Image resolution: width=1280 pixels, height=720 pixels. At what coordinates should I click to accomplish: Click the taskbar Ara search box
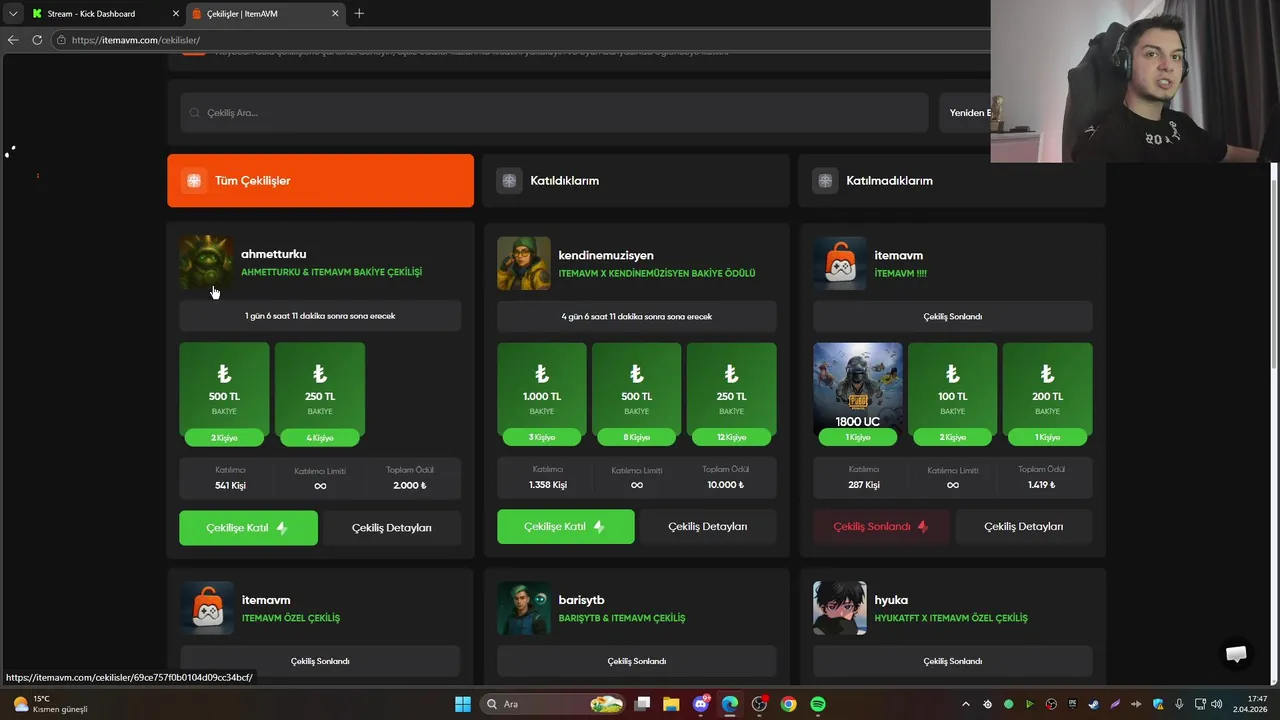552,704
